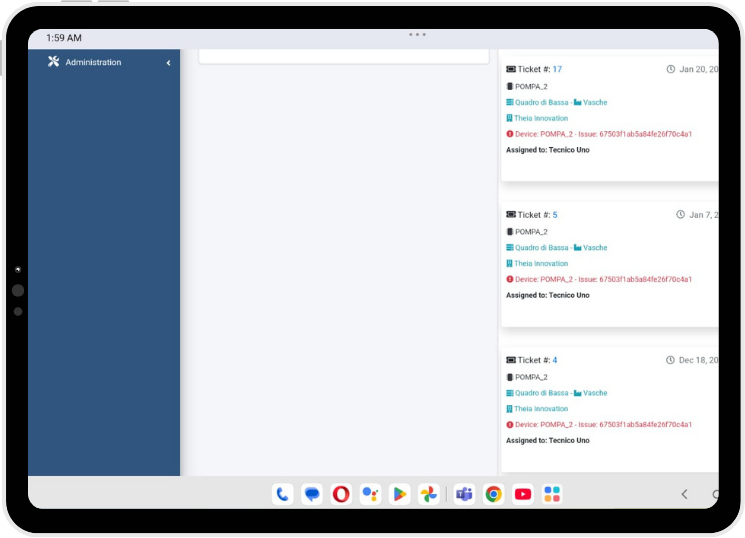745x538 pixels.
Task: Click device chip icon in ticket 5
Action: pos(510,232)
